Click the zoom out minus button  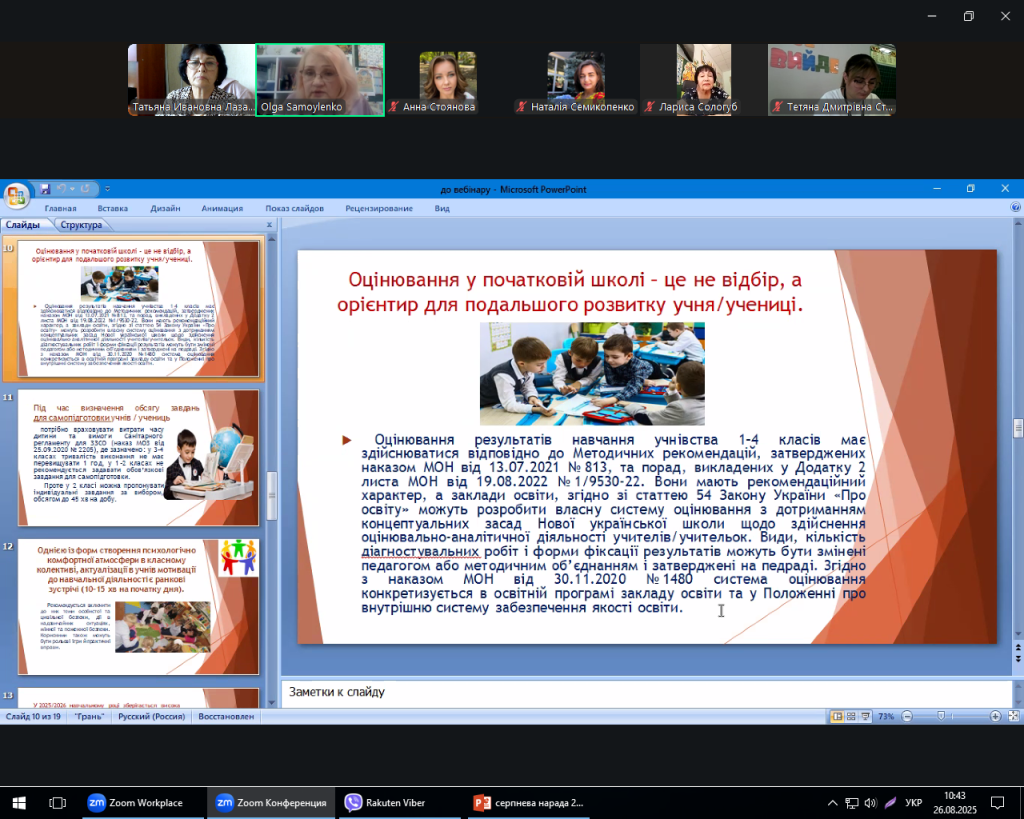coord(907,716)
